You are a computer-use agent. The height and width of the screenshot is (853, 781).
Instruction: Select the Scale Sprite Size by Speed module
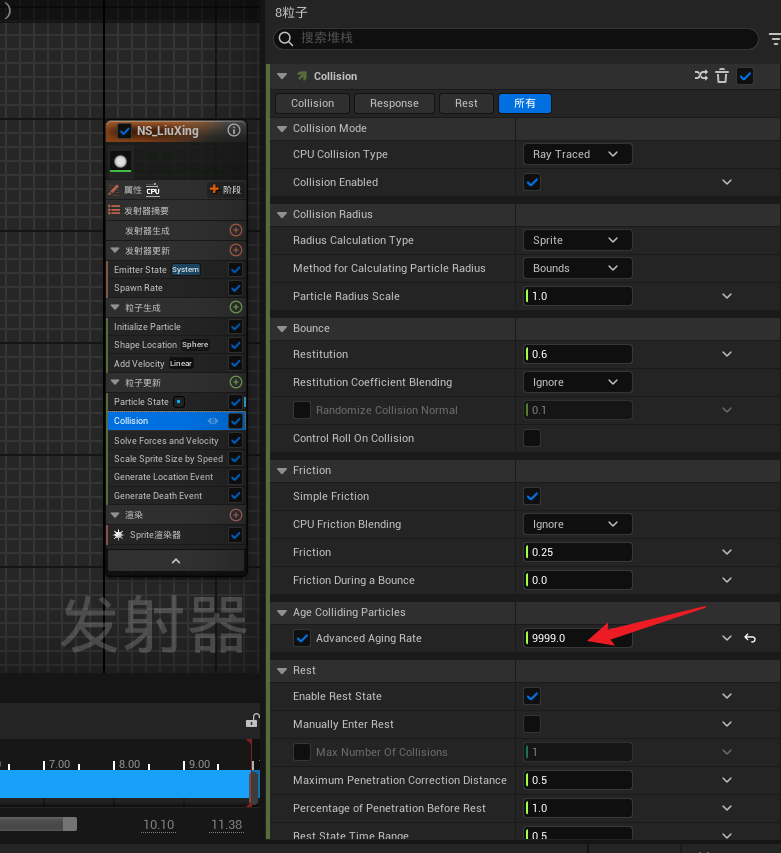(168, 459)
